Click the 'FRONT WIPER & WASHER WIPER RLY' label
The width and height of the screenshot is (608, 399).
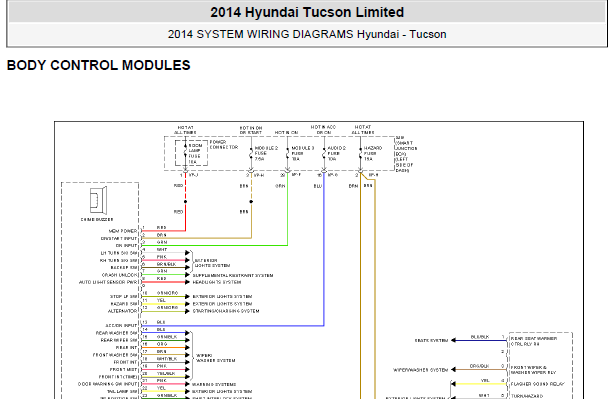pos(533,370)
